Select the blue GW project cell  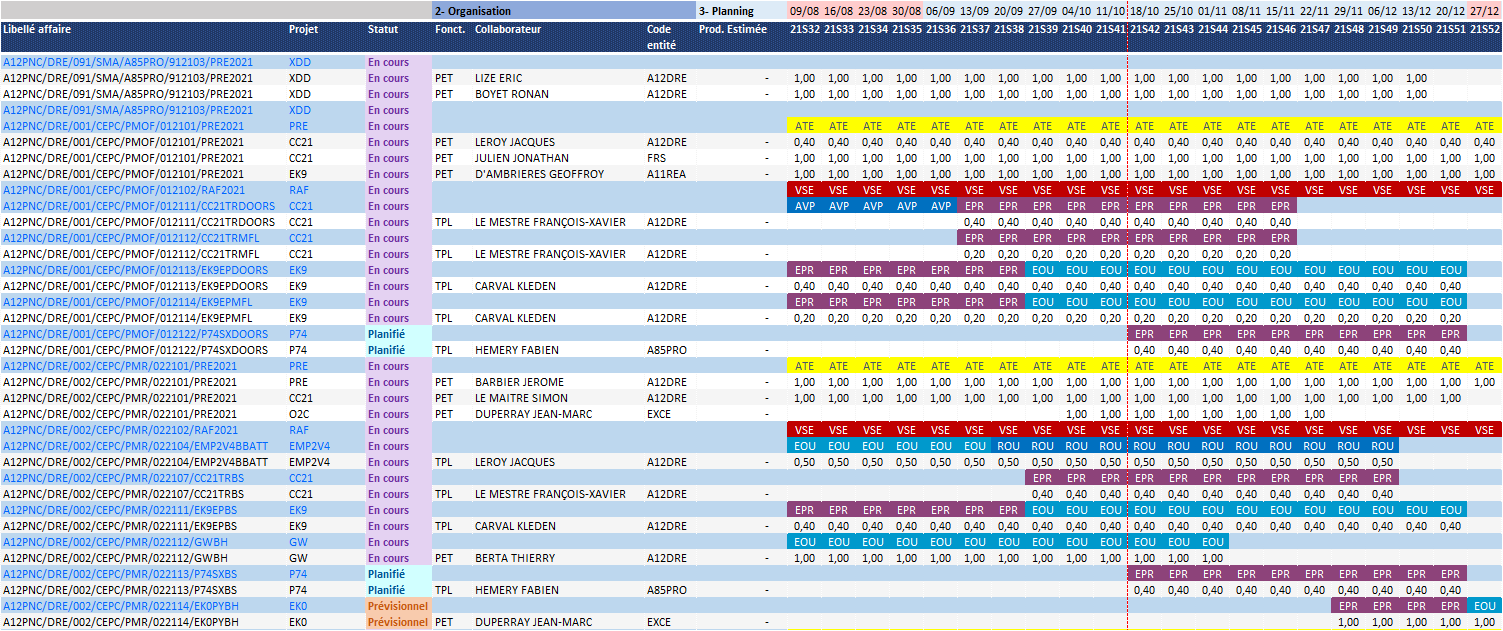pos(297,542)
